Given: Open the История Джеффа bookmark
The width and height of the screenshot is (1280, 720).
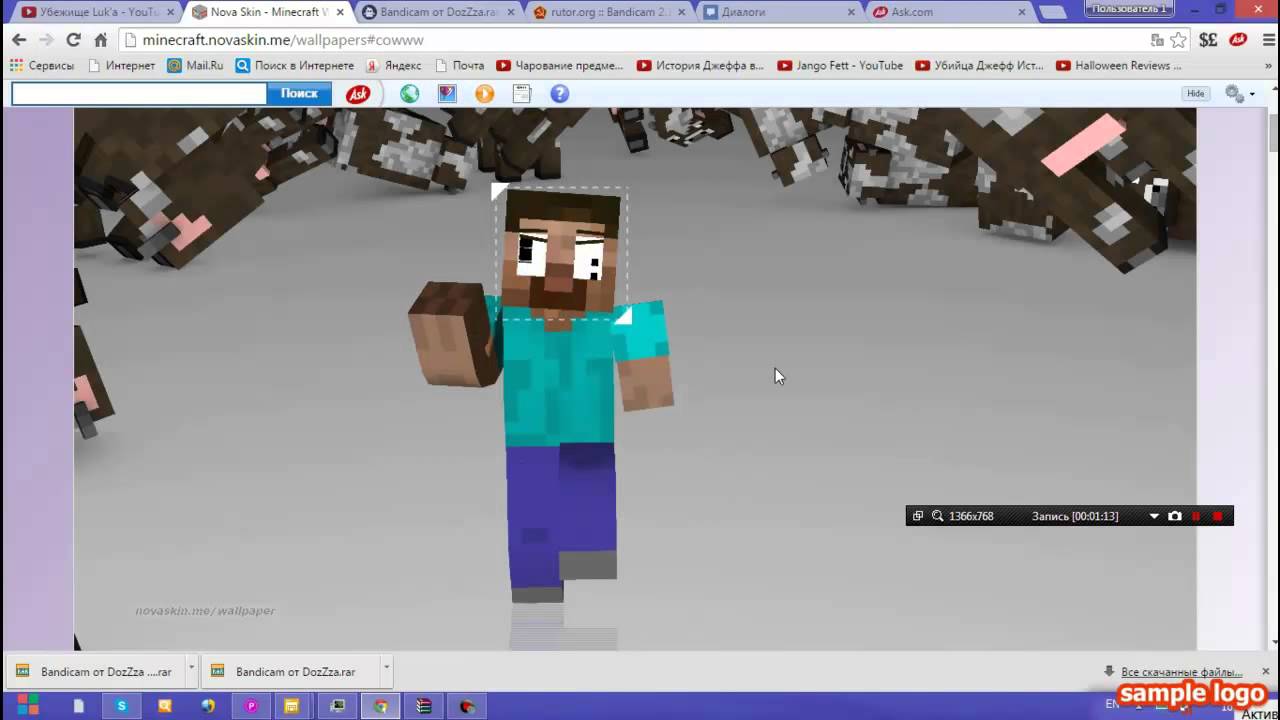Looking at the screenshot, I should [700, 65].
